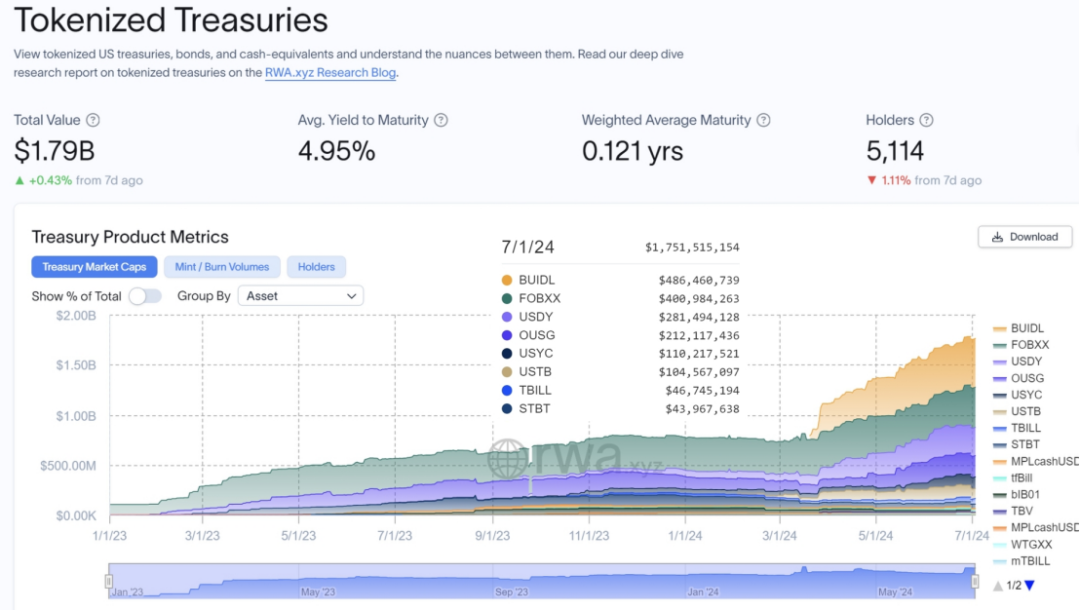The image size is (1080, 610).
Task: Hide the FOBXX series in chart legend
Action: tap(1026, 345)
